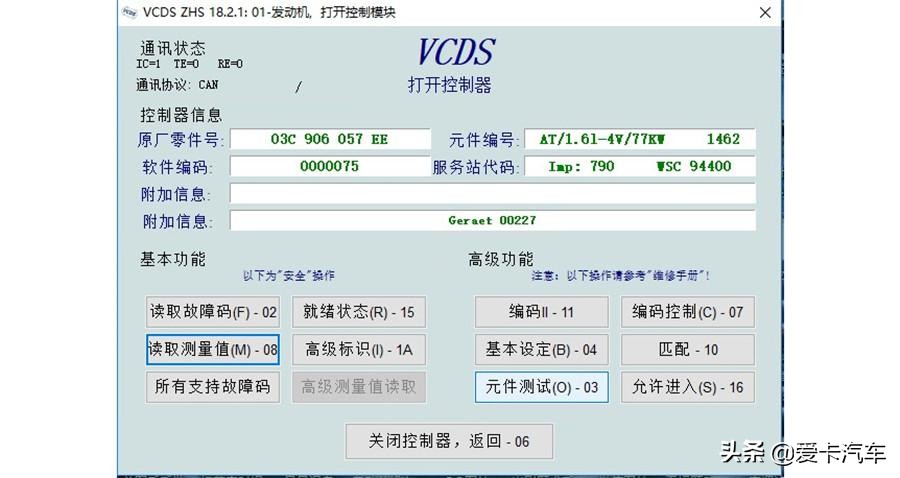Screen dimensions: 900x478
Task: Click the 软件编码 field 0000075
Action: 330,166
